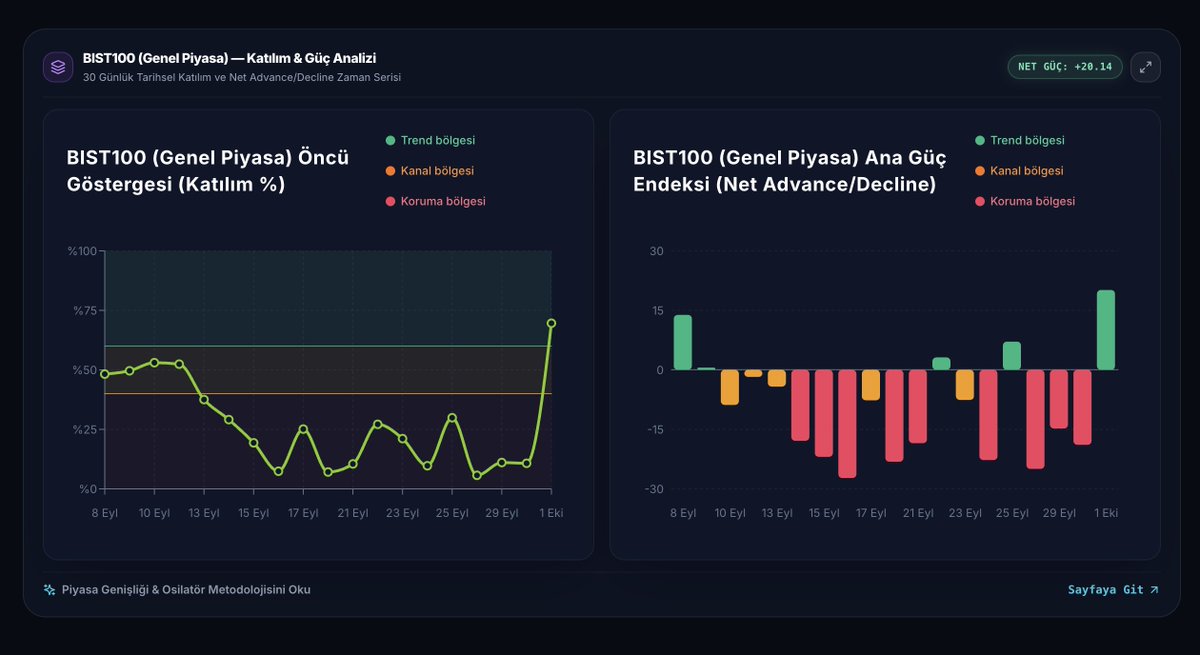Toggle Koruma bölgesi legend in Ana Güç chart
This screenshot has width=1200, height=655.
1025,201
